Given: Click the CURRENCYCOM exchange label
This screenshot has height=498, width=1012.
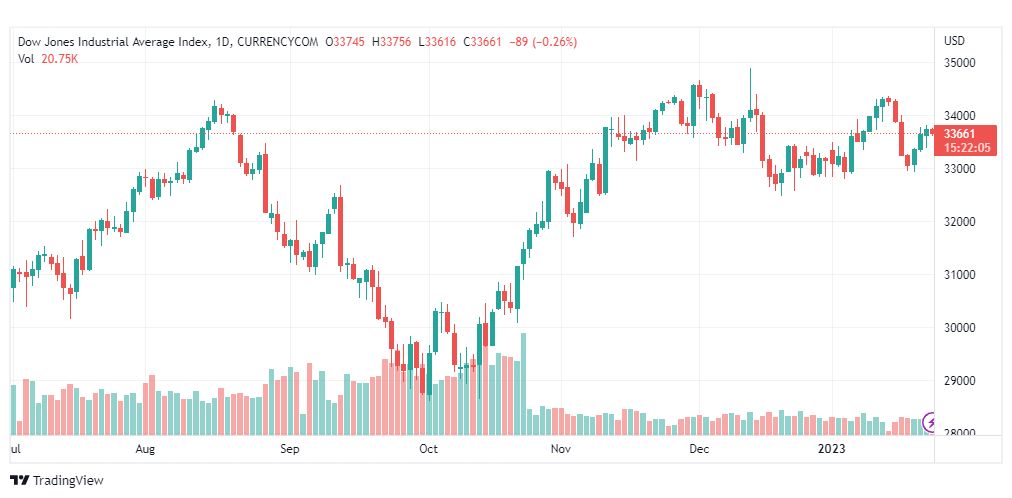Looking at the screenshot, I should pos(278,42).
